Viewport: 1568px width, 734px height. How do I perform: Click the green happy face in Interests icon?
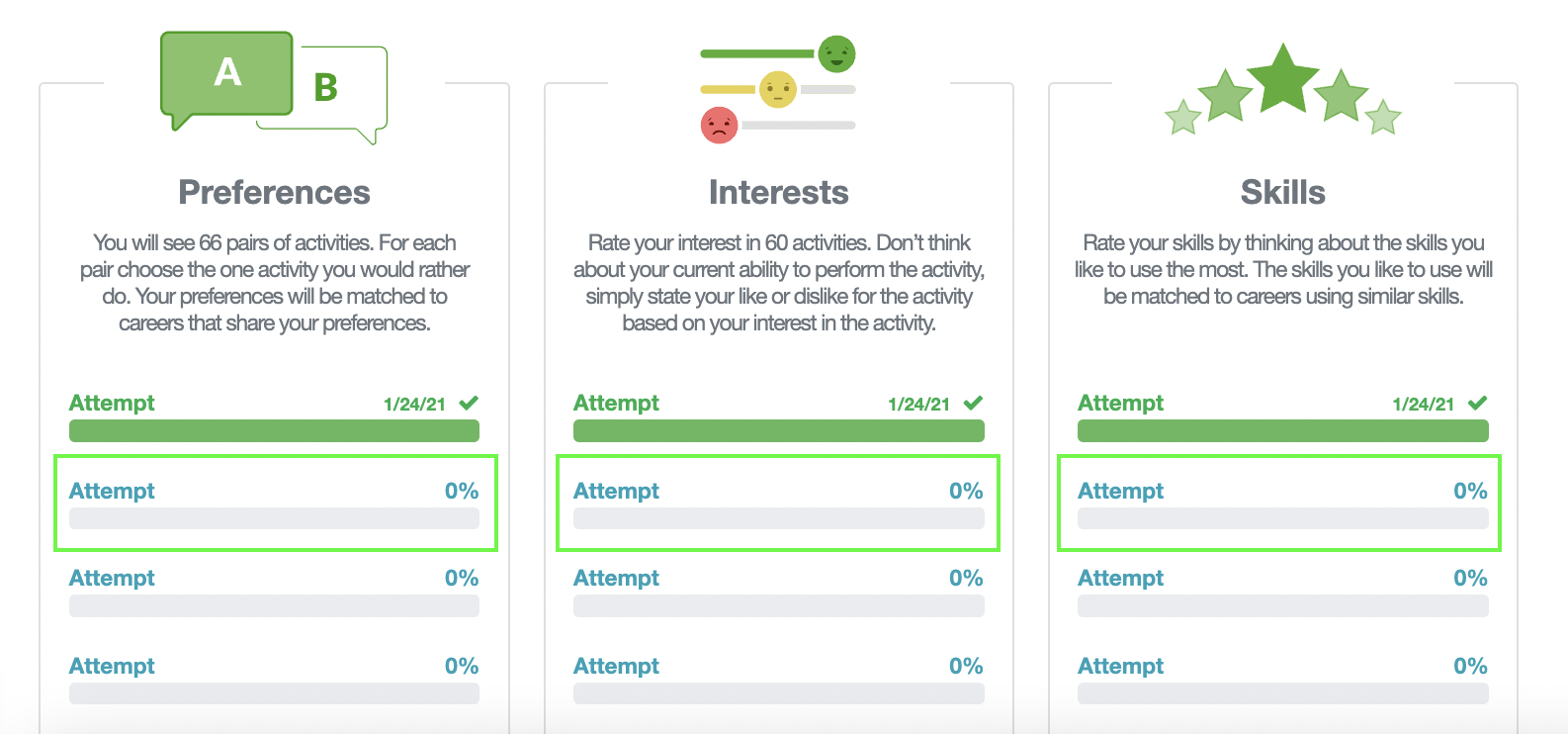[x=836, y=53]
